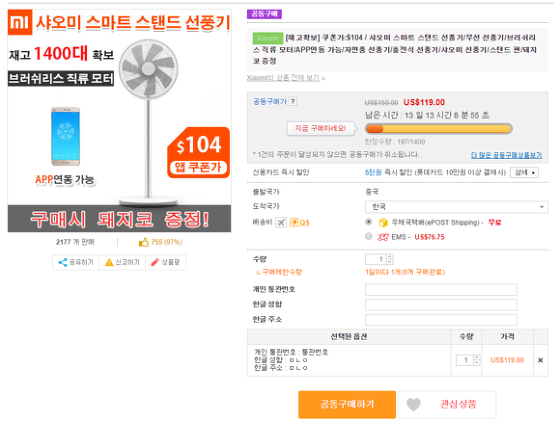
Task: Select EMS US$76.75 shipping option
Action: pos(369,236)
